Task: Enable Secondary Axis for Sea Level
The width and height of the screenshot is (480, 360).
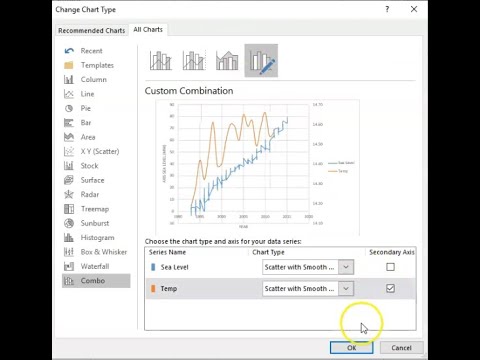Action: (390, 267)
